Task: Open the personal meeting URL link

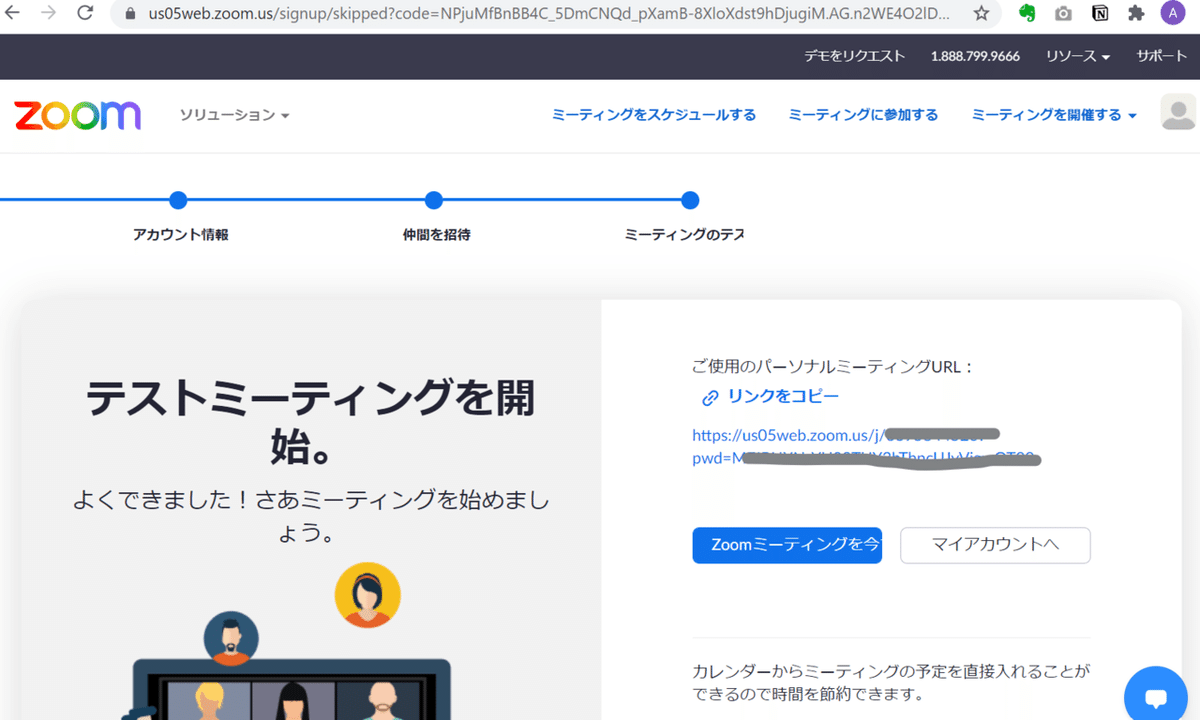Action: [x=866, y=447]
